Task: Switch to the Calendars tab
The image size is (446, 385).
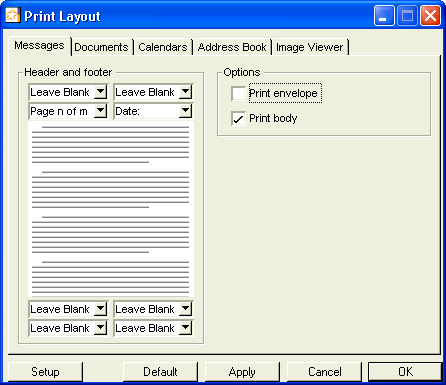Action: pos(163,47)
